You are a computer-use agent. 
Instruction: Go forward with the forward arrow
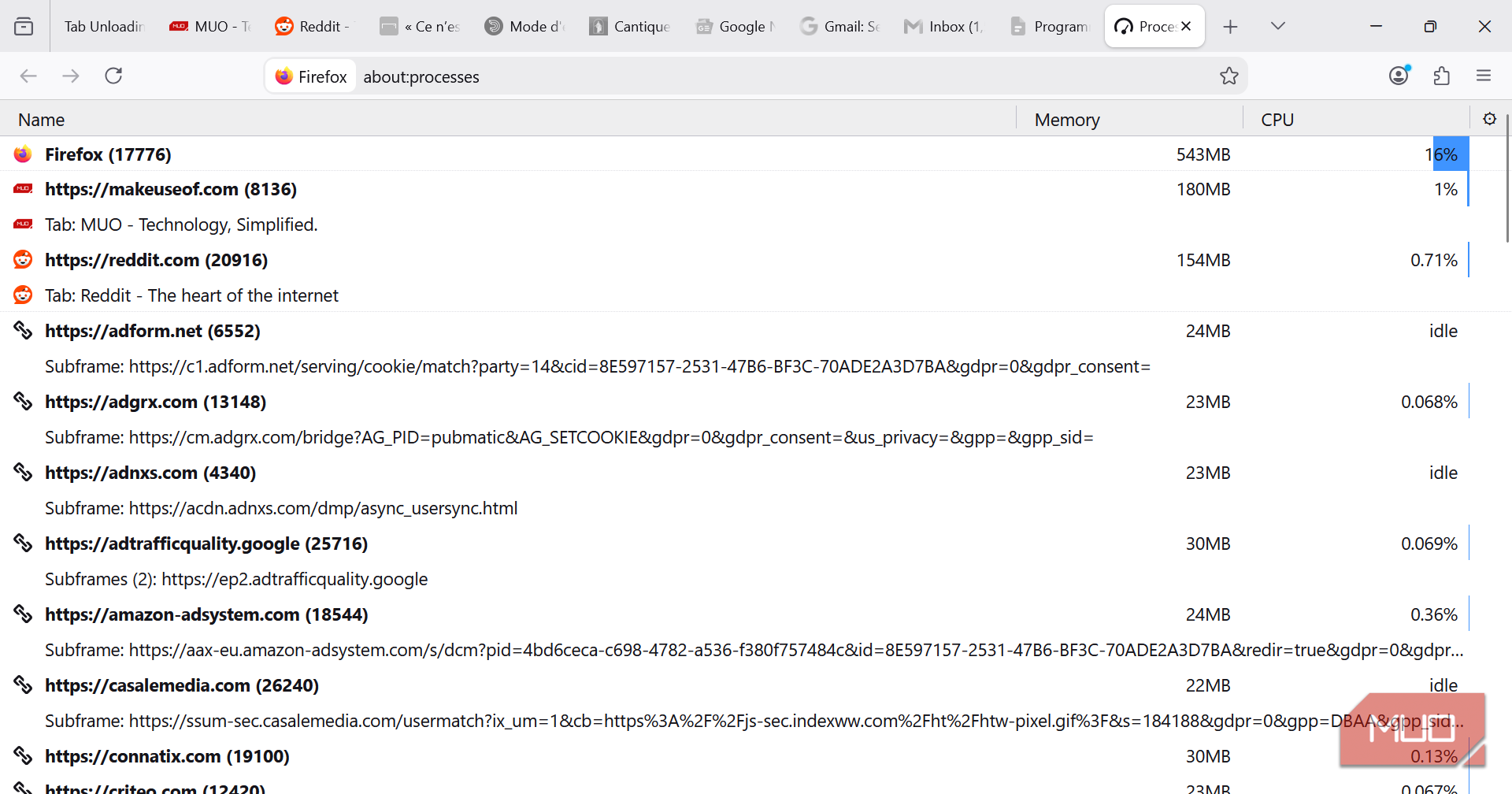click(x=71, y=76)
